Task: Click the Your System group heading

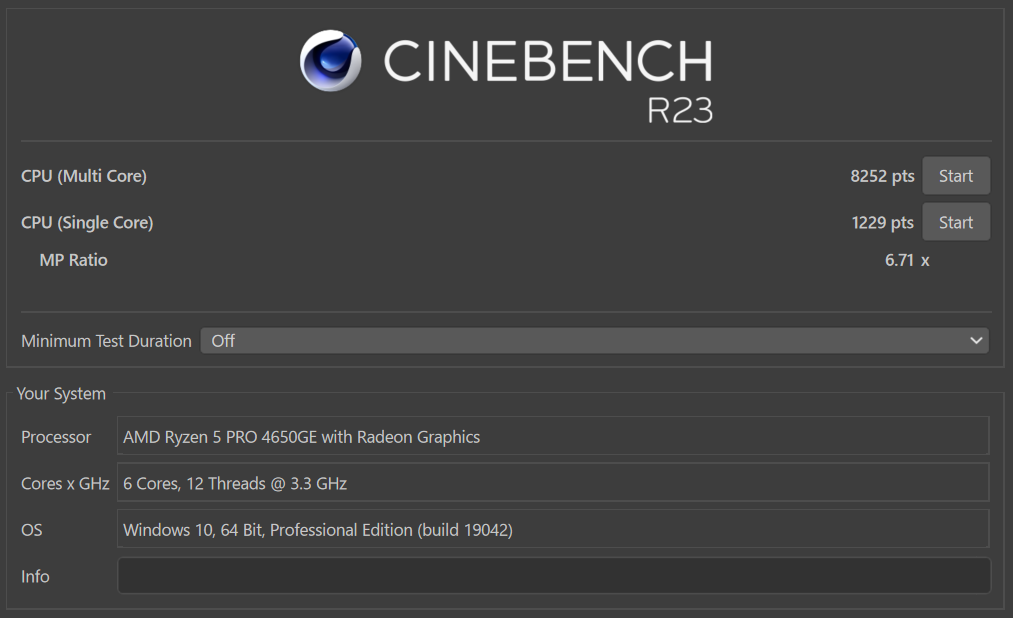Action: pyautogui.click(x=61, y=393)
